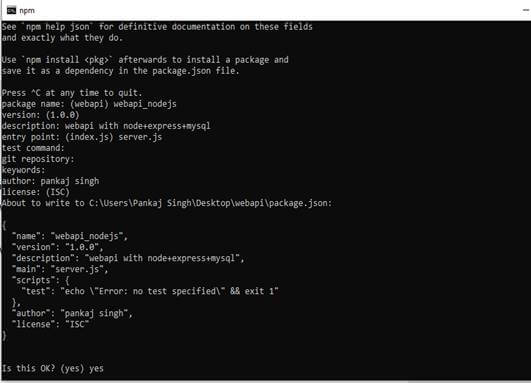Click the "main": "server.js" JSON line
The image size is (531, 383).
tap(60, 269)
